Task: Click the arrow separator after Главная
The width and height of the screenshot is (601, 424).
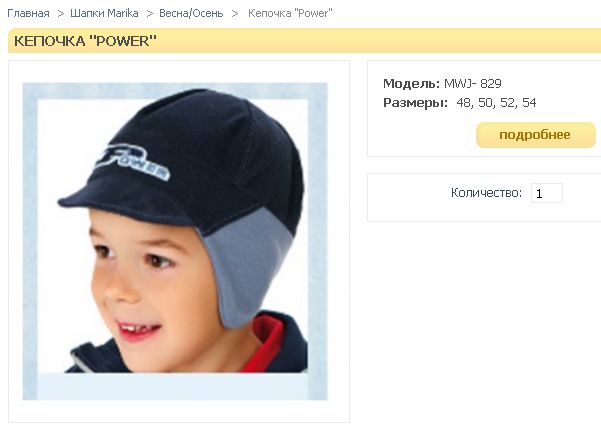Action: click(x=60, y=14)
